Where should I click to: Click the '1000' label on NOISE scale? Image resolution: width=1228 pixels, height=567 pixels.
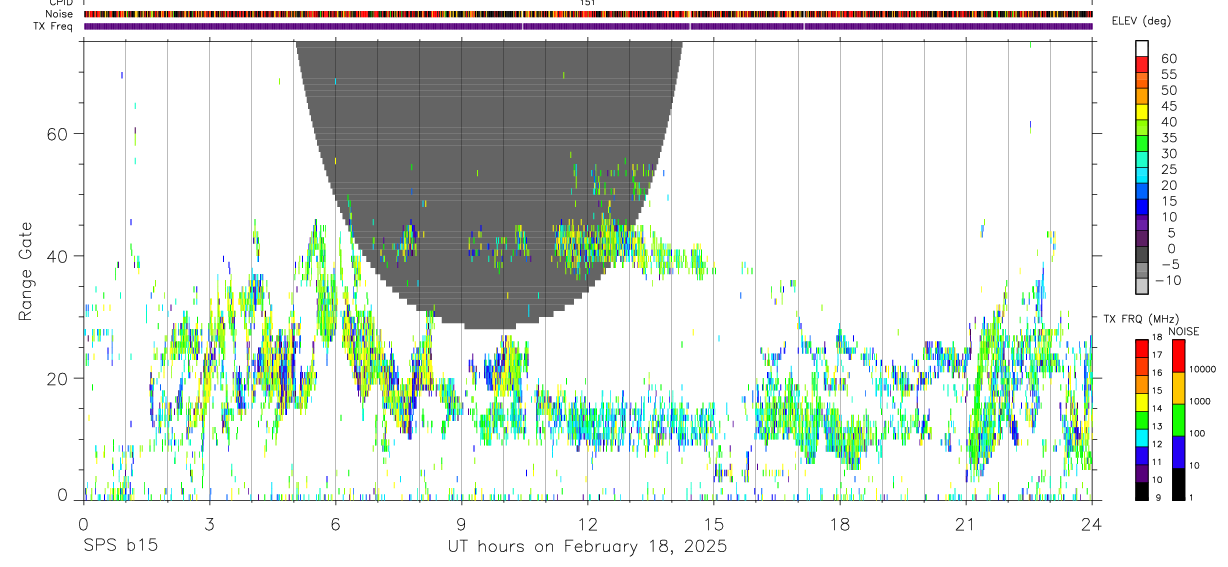(1199, 402)
